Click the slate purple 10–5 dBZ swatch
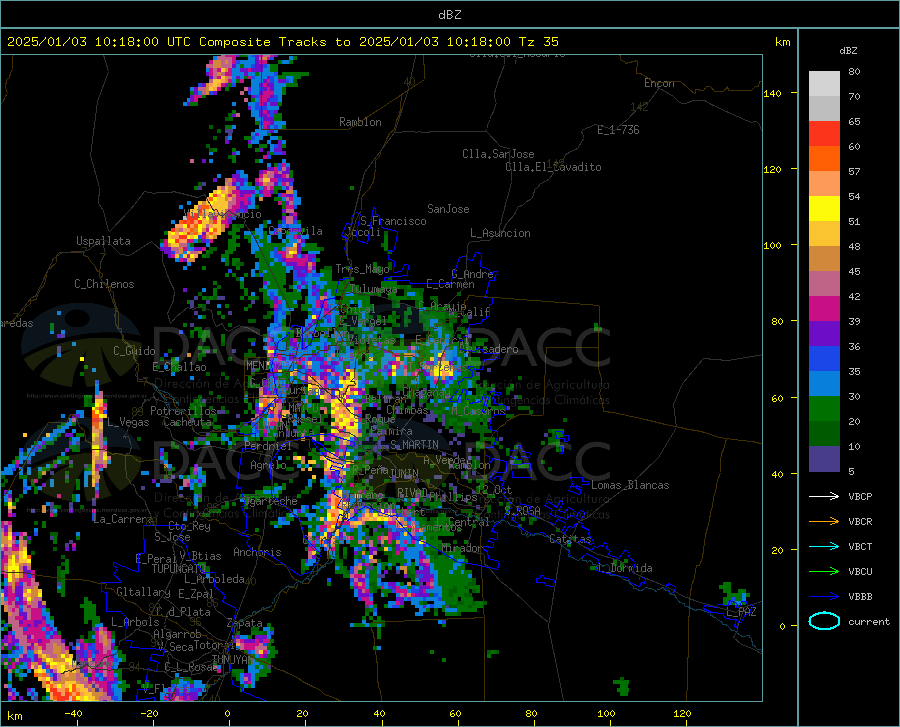 click(x=824, y=459)
